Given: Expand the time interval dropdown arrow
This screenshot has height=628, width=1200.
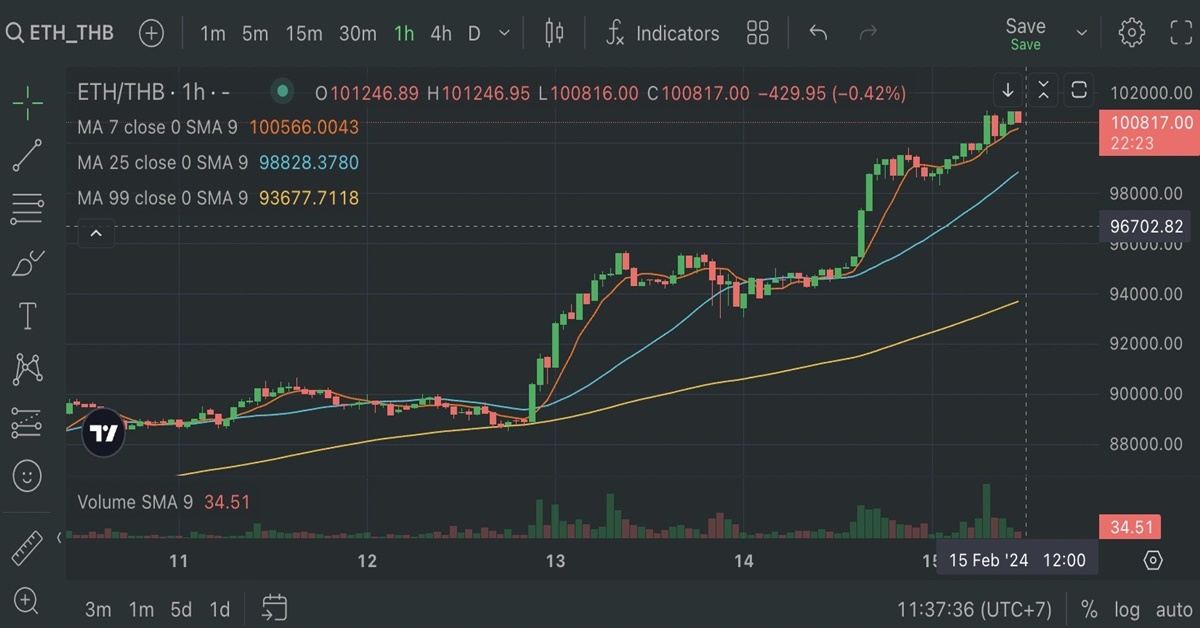Looking at the screenshot, I should click(505, 33).
